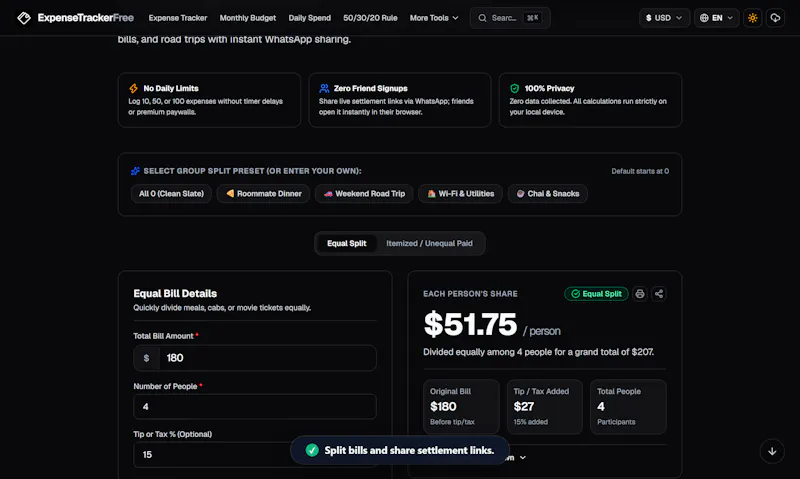
Task: Switch to Itemized / Unequal Paid tab
Action: [x=429, y=243]
